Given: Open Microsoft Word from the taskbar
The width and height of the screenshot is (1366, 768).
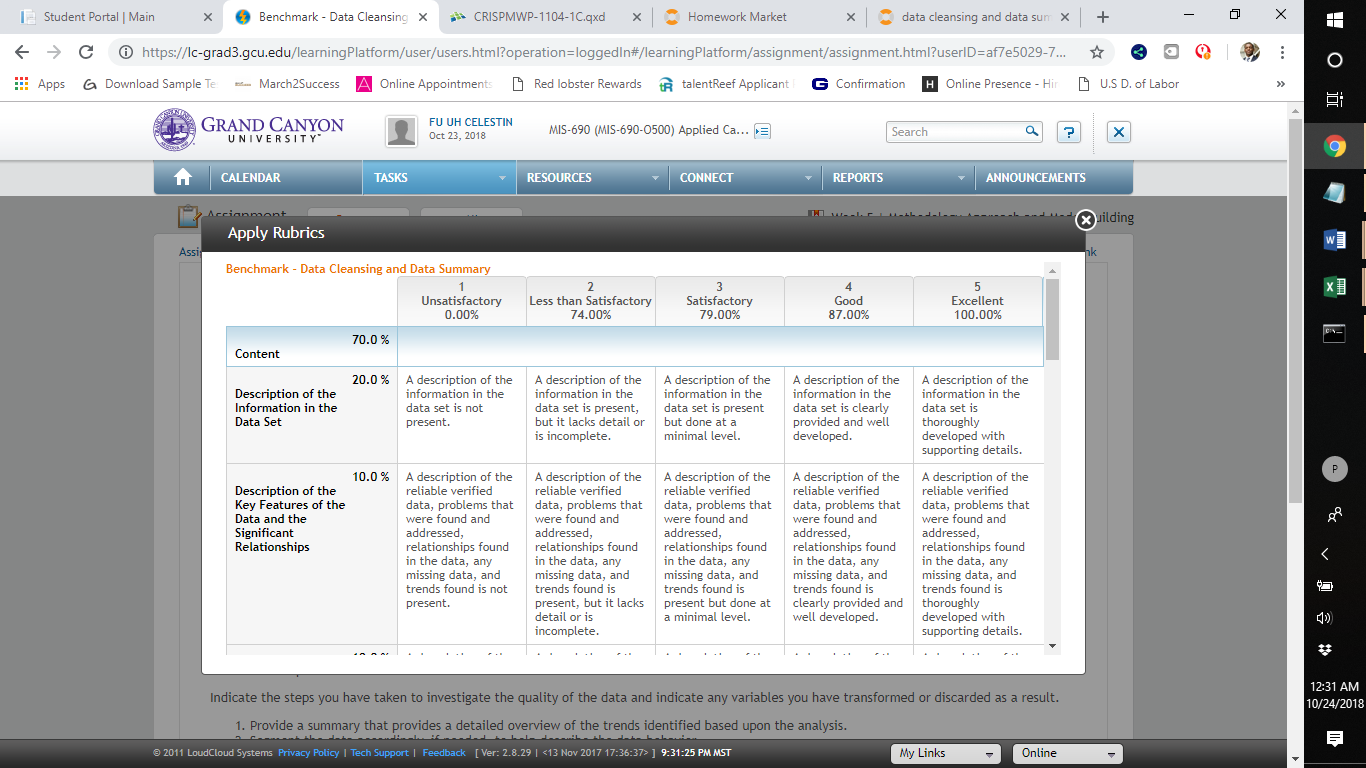Looking at the screenshot, I should pyautogui.click(x=1335, y=240).
